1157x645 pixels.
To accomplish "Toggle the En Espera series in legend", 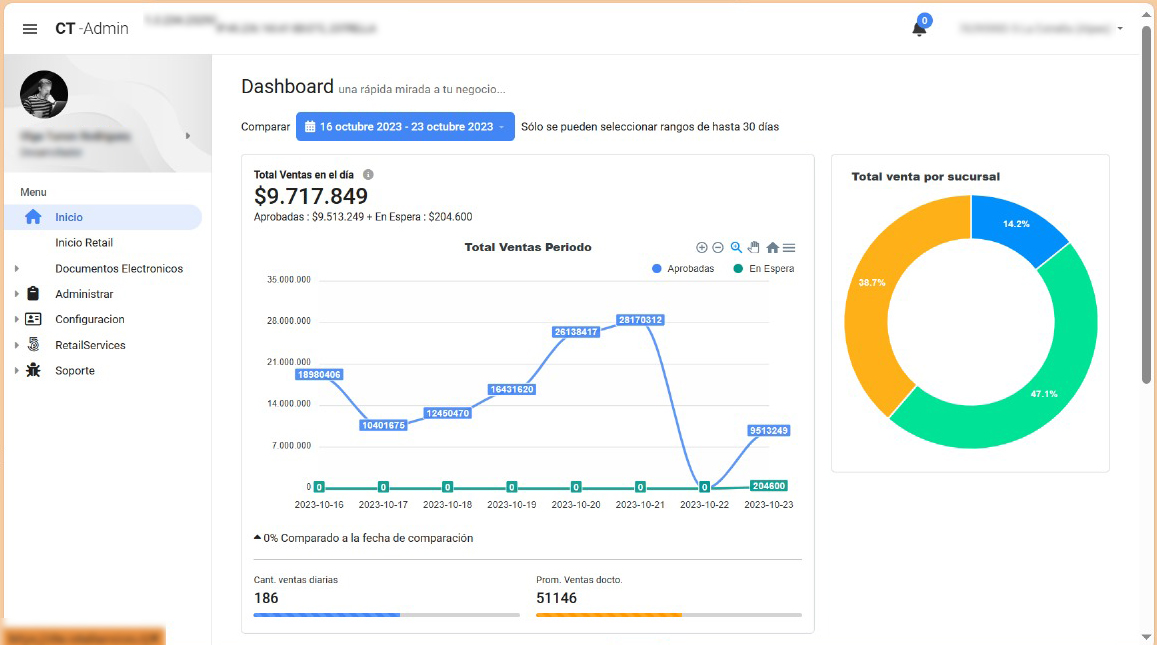I will coord(765,269).
